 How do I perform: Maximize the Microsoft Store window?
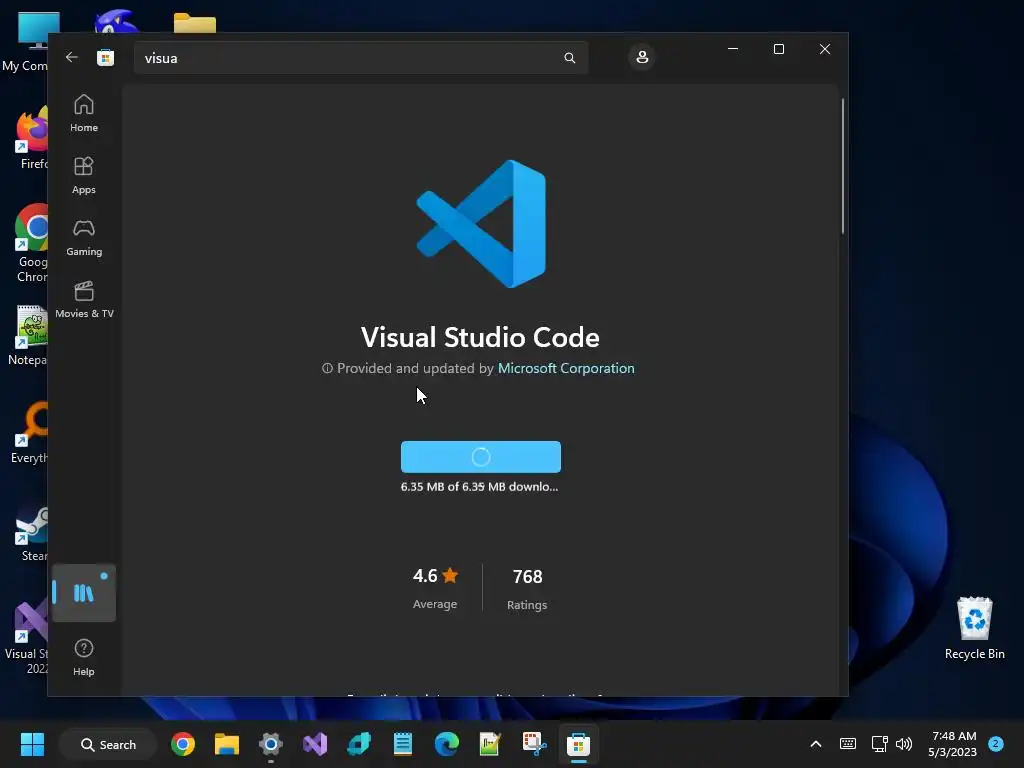(778, 50)
